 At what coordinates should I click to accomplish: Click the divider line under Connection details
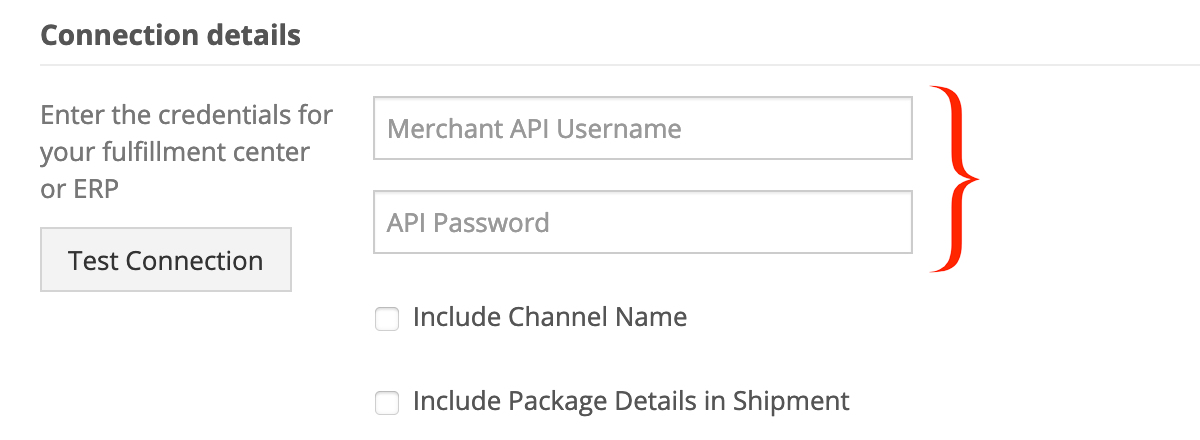(x=620, y=65)
